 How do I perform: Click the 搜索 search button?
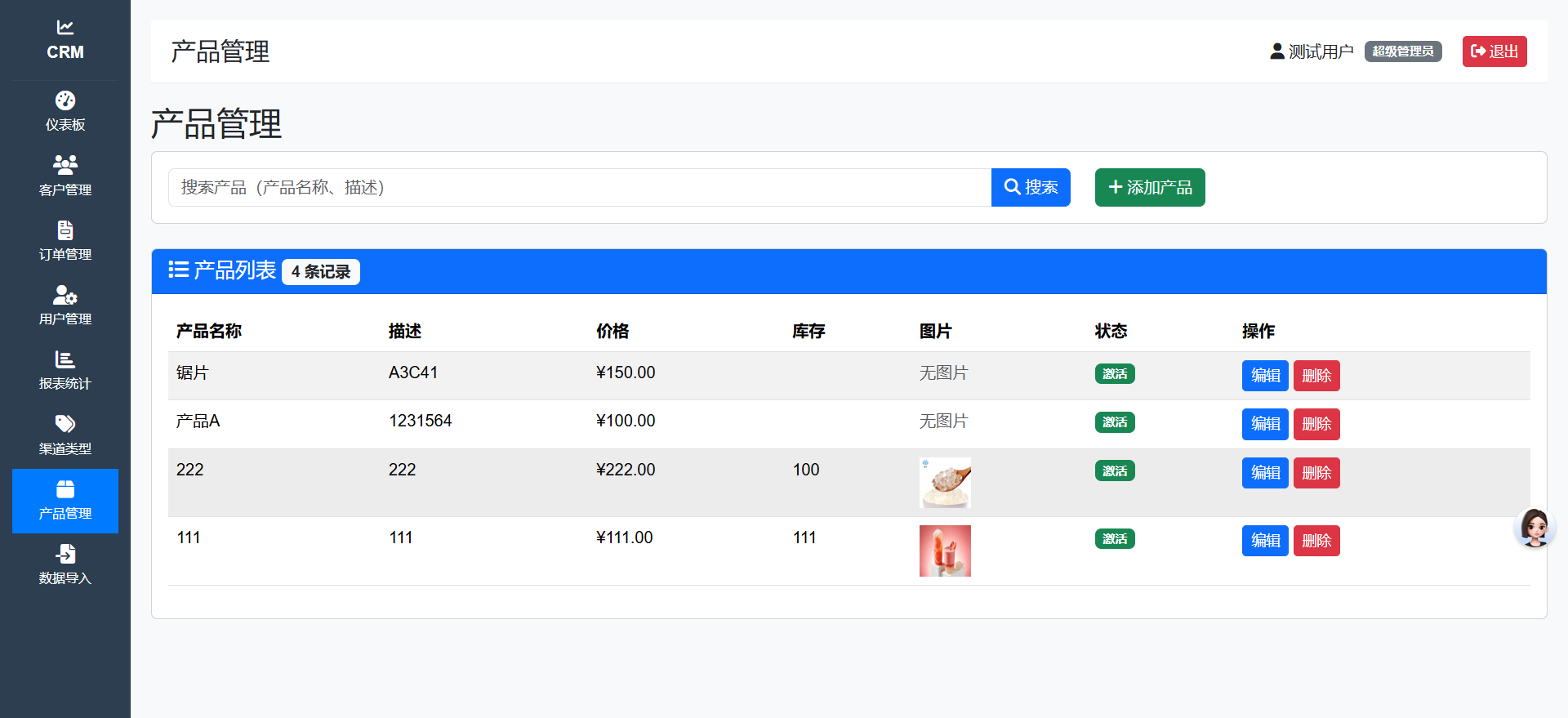coord(1030,188)
